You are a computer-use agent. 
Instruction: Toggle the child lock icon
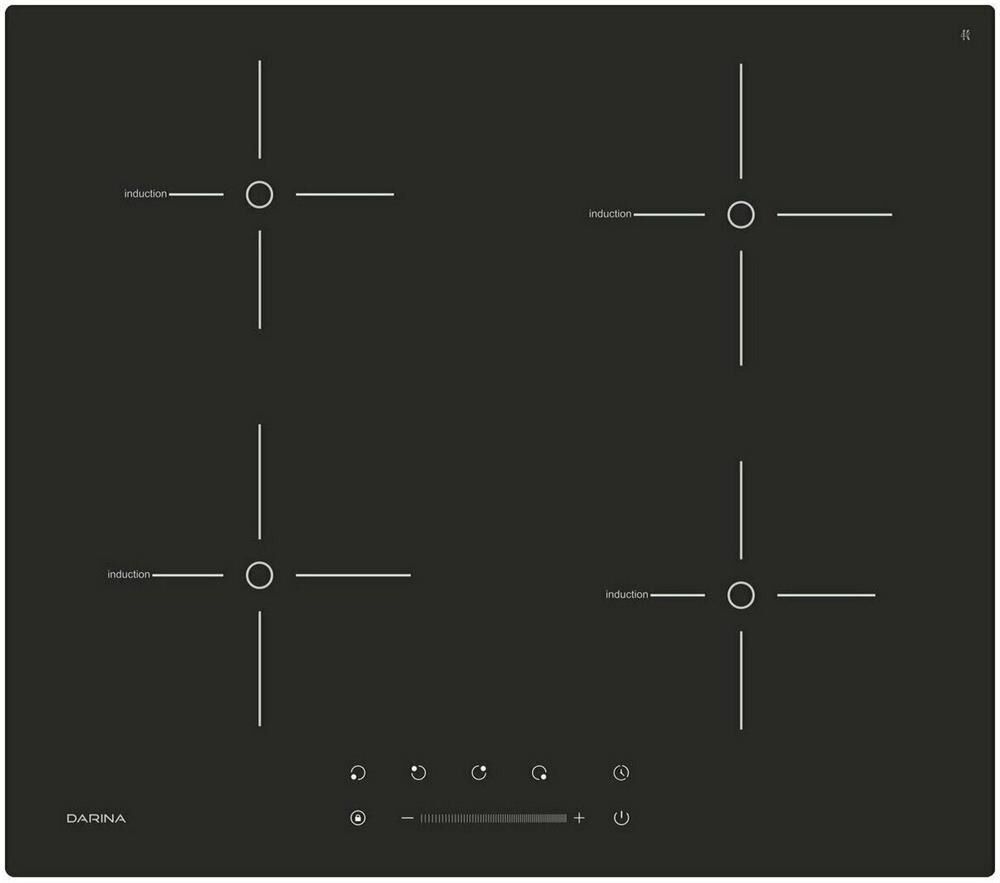(358, 818)
